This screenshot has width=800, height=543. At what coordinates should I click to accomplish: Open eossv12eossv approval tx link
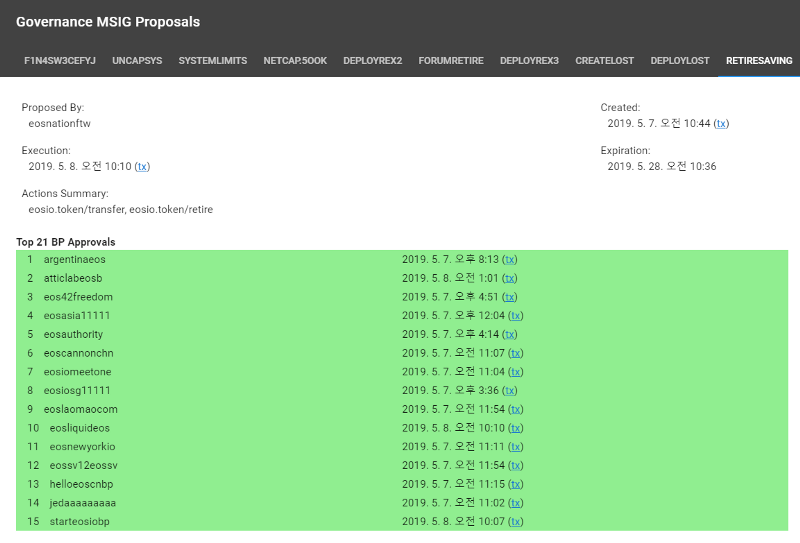tap(515, 465)
